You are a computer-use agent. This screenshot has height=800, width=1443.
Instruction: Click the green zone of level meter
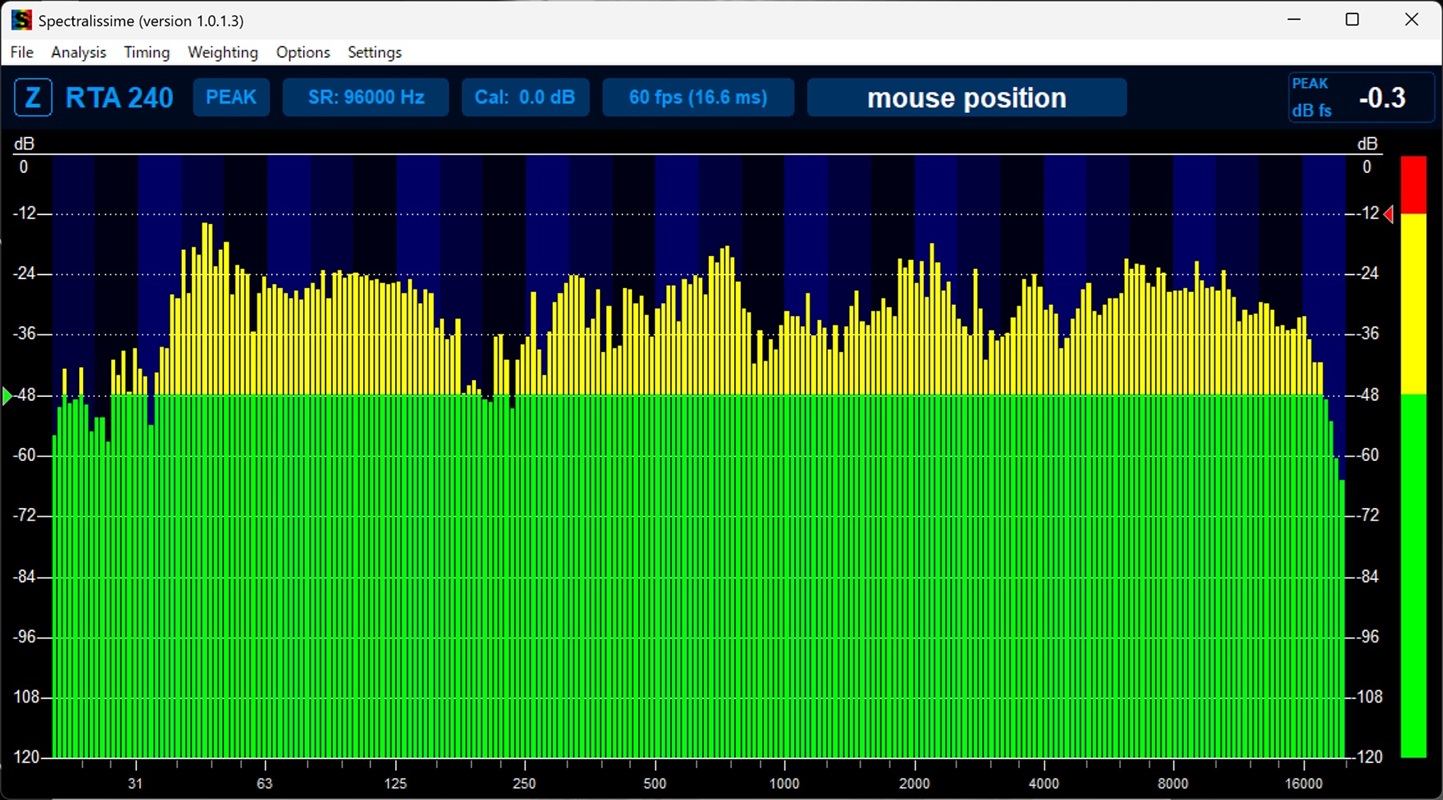coord(1413,576)
